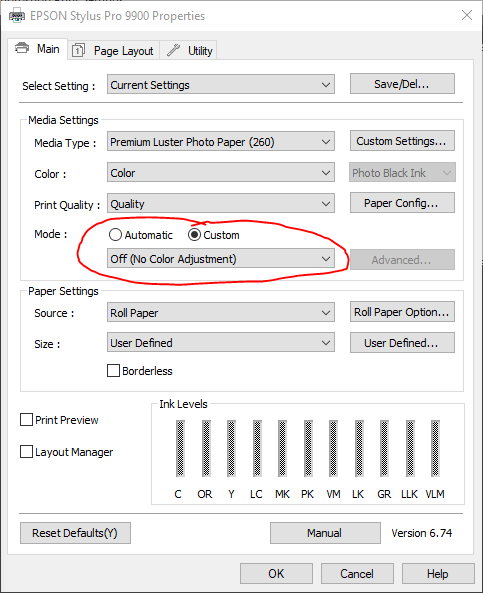Close the Properties dialog with X
Image resolution: width=483 pixels, height=593 pixels.
[467, 16]
